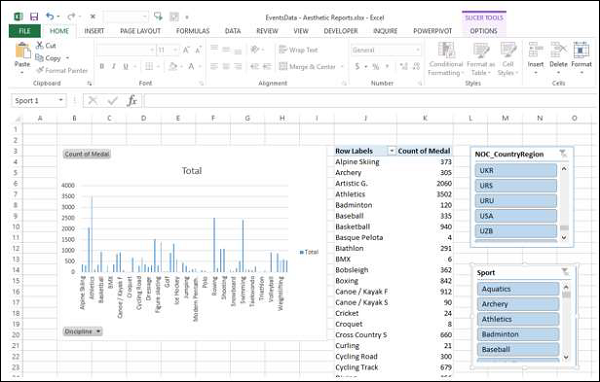600x382 pixels.
Task: Toggle the UKR slicer item
Action: click(516, 170)
